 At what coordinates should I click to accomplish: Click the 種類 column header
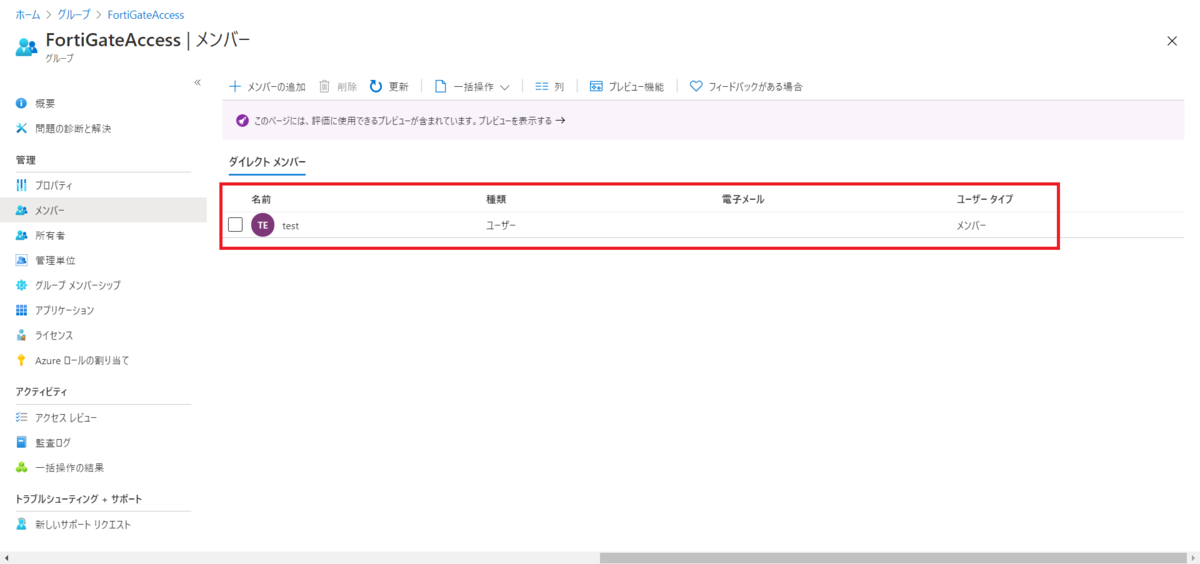[496, 200]
